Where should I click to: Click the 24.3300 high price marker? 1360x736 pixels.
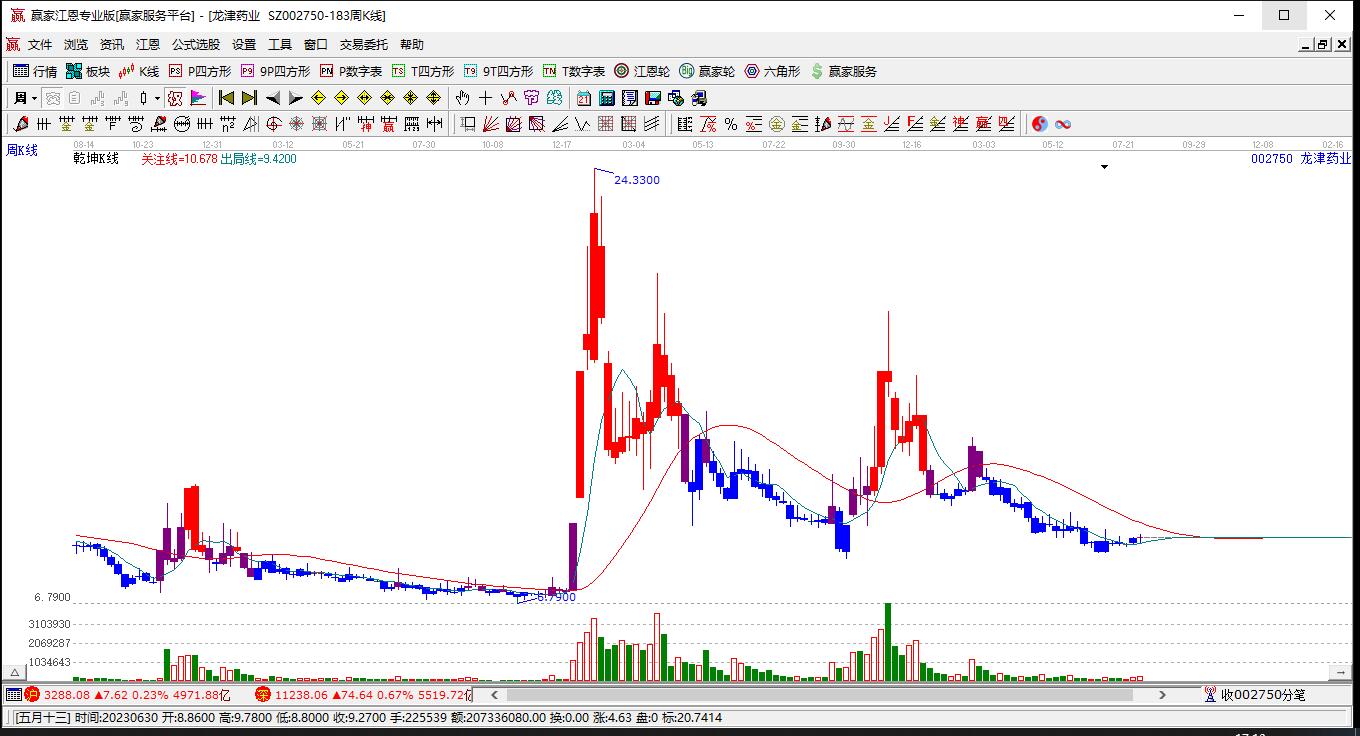(x=637, y=180)
